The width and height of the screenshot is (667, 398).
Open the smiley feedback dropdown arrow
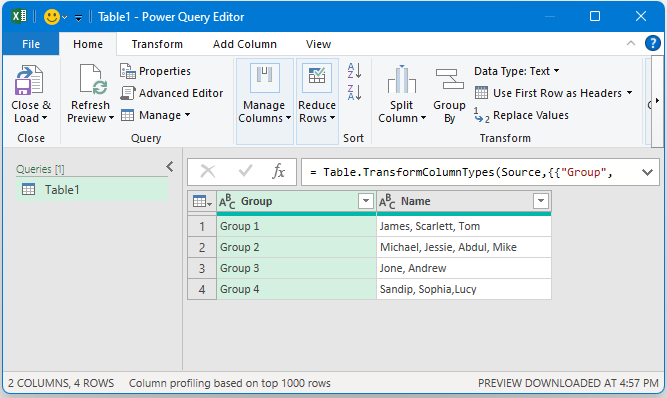(x=64, y=17)
